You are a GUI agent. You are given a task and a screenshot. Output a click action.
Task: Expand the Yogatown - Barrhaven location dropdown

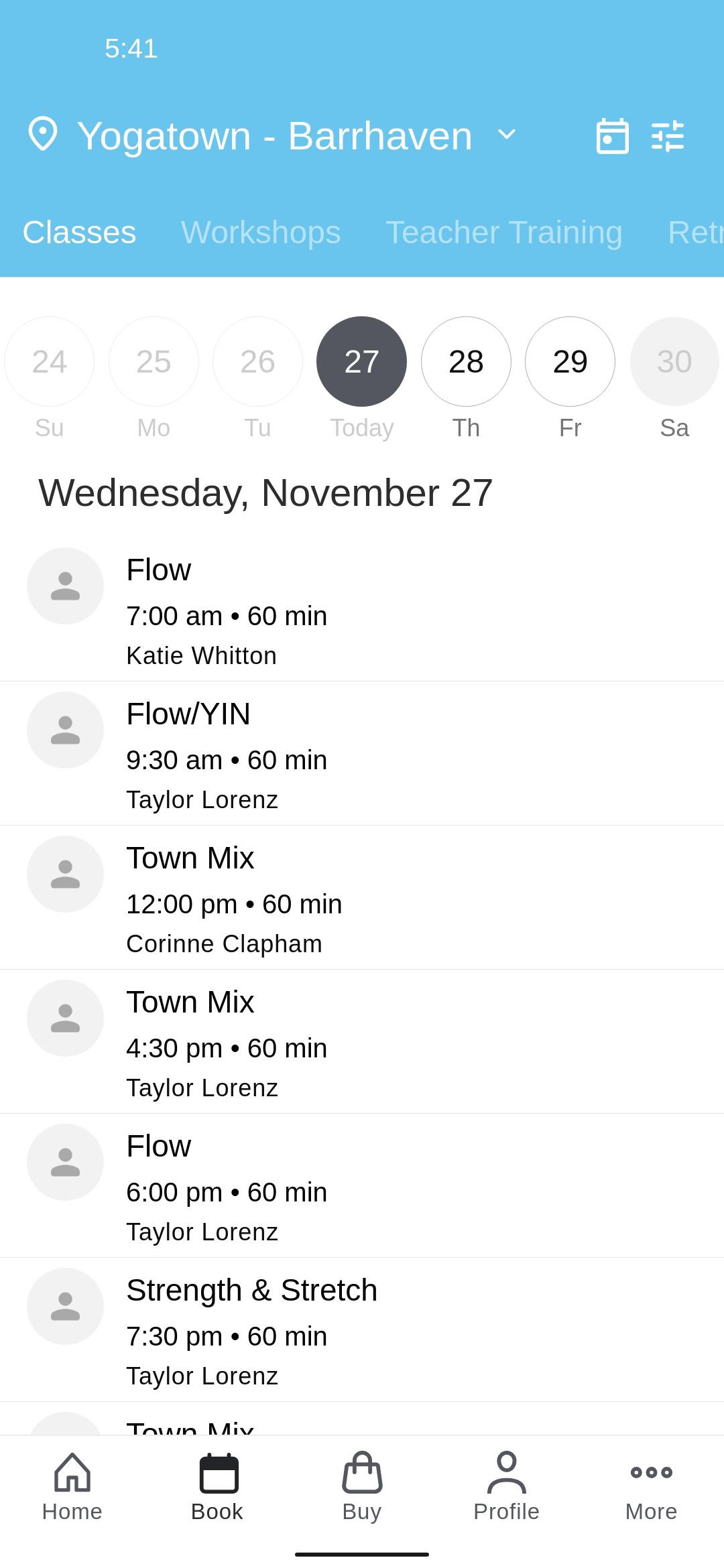(x=507, y=135)
